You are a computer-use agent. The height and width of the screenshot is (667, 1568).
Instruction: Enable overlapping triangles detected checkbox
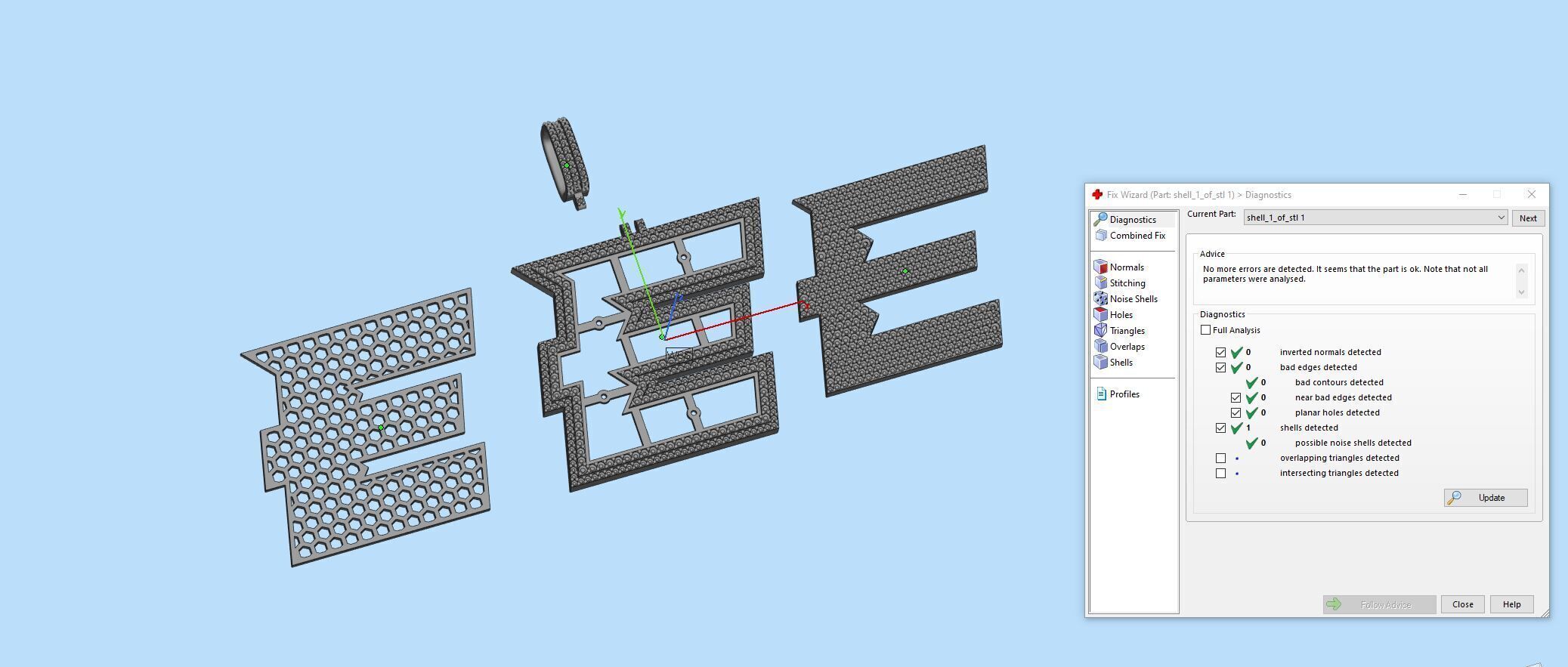(x=1220, y=458)
